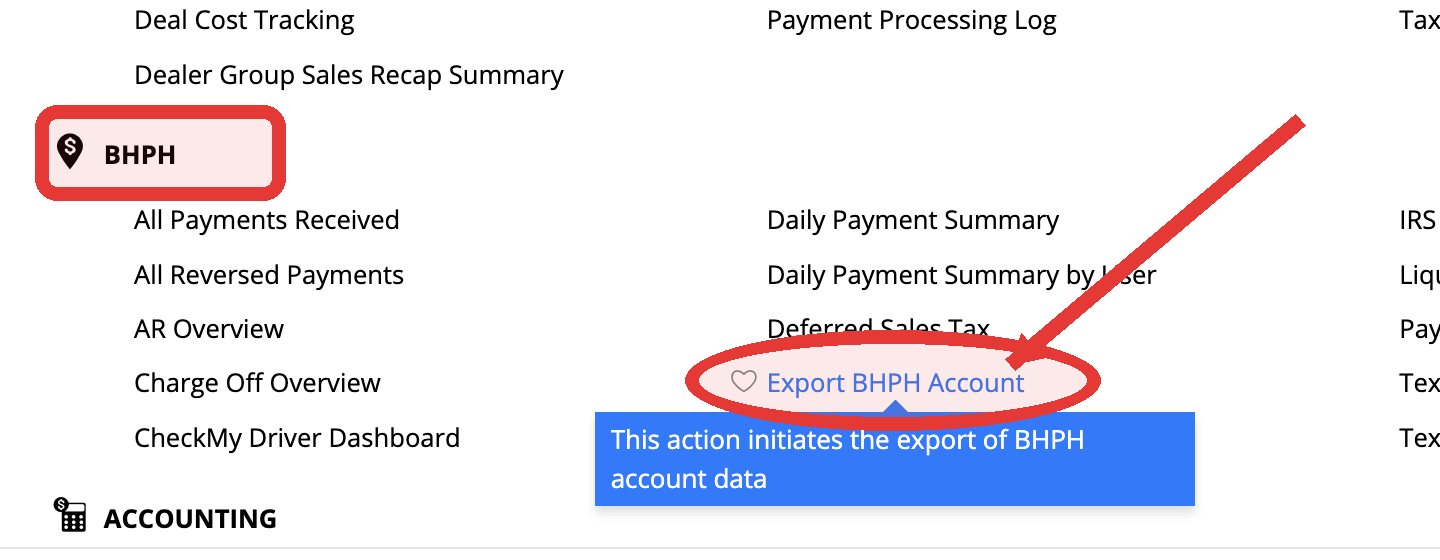Click the BHPH dollar pin icon
Viewport: 1440px width, 560px height.
[69, 152]
